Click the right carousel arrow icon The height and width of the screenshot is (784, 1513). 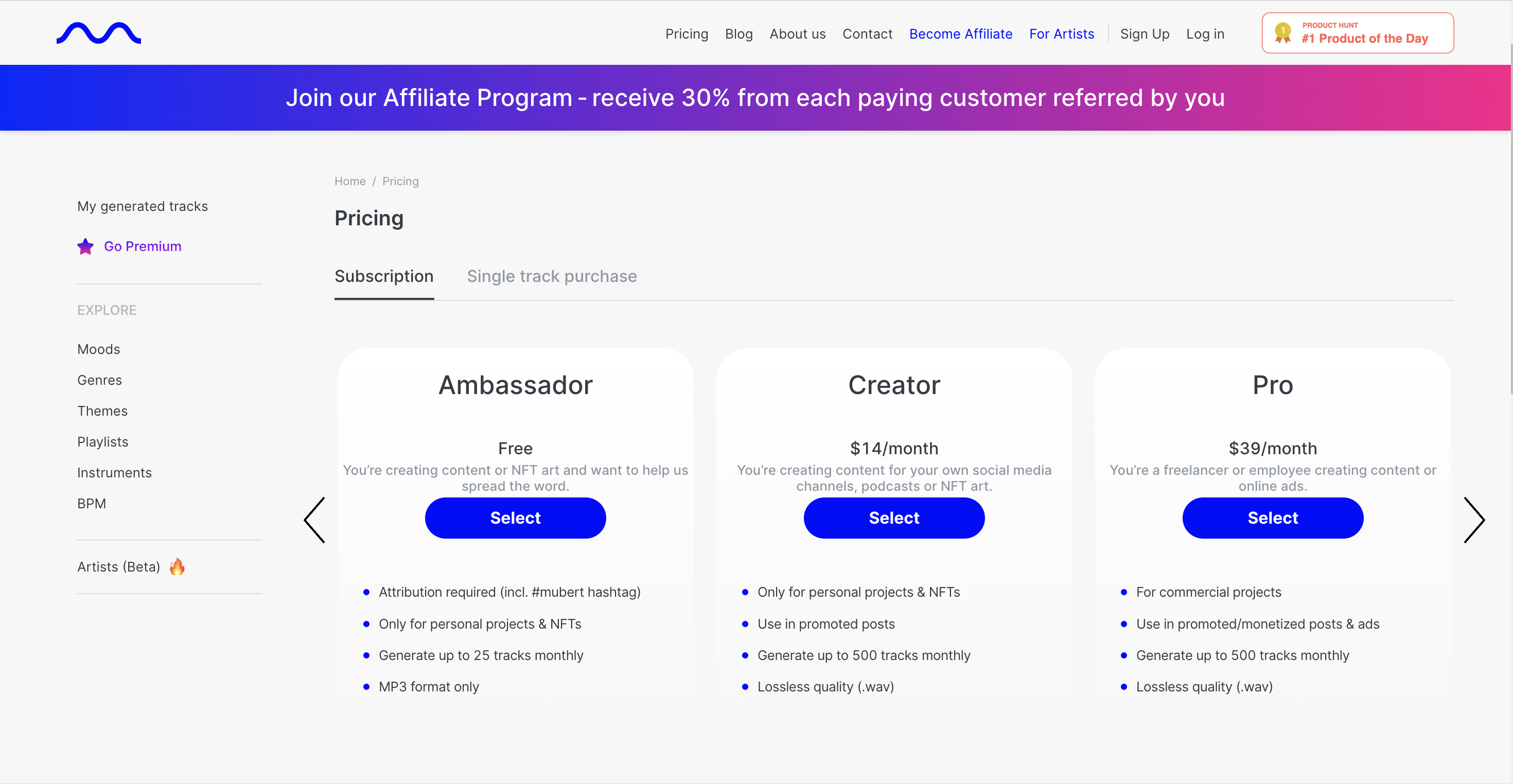pyautogui.click(x=1476, y=518)
